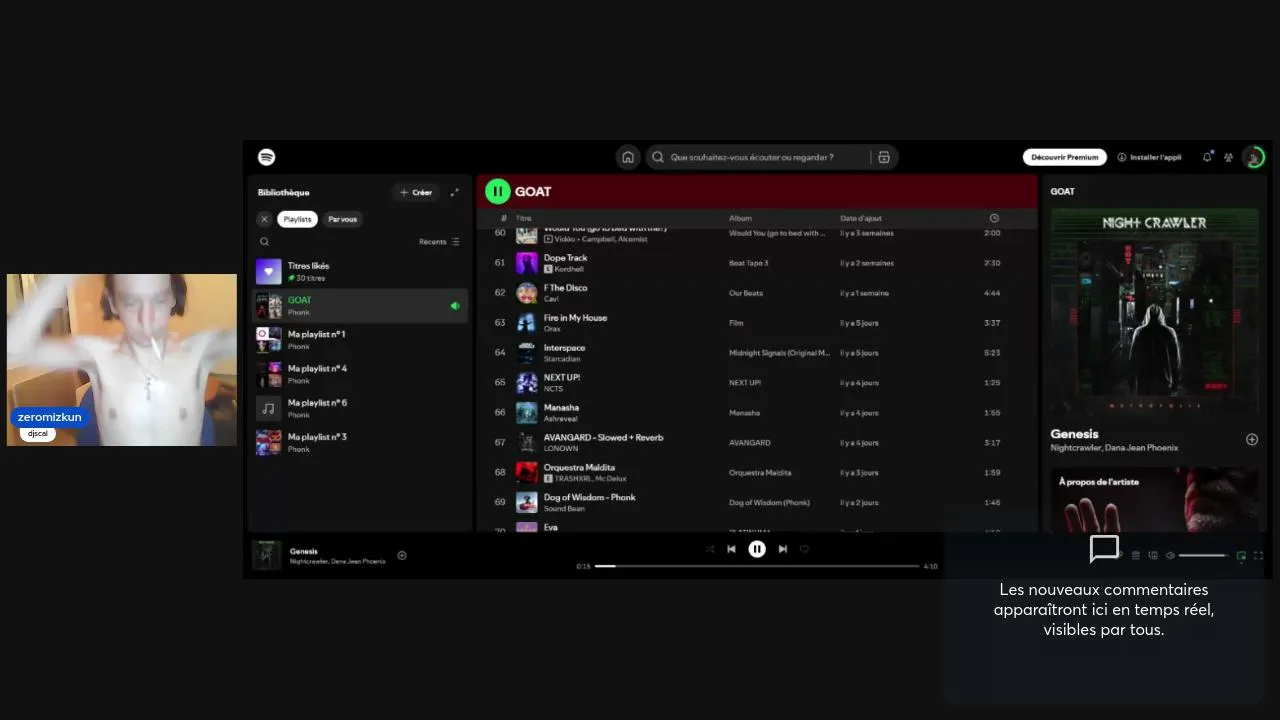
Task: Go to Spotify Home via house icon
Action: (628, 157)
